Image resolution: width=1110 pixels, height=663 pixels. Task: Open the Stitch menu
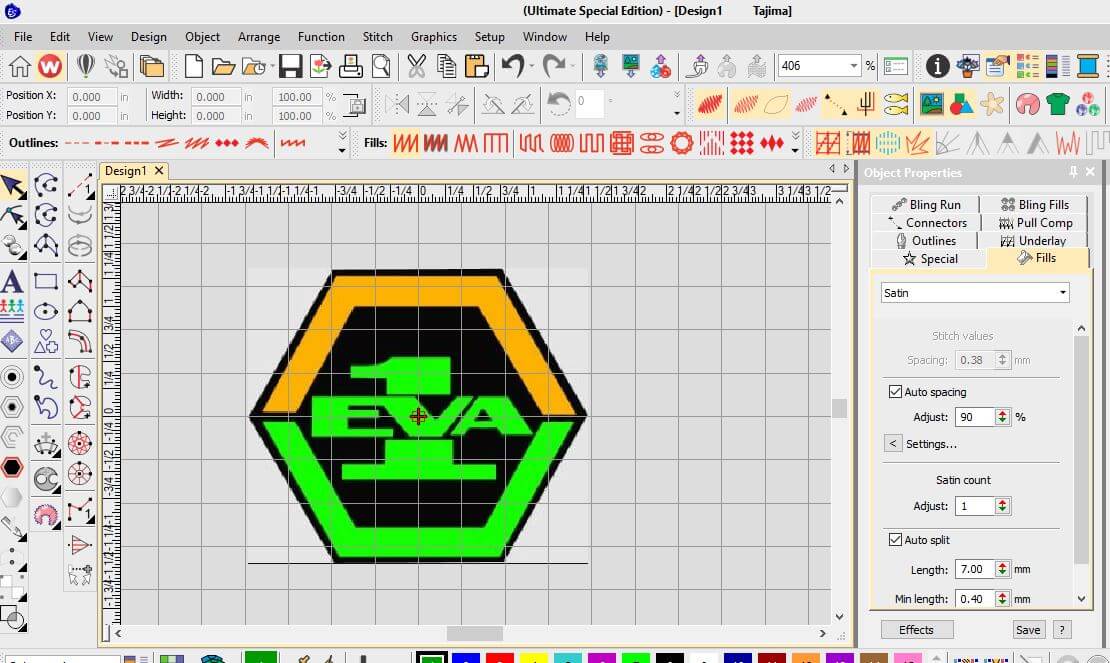(x=377, y=37)
